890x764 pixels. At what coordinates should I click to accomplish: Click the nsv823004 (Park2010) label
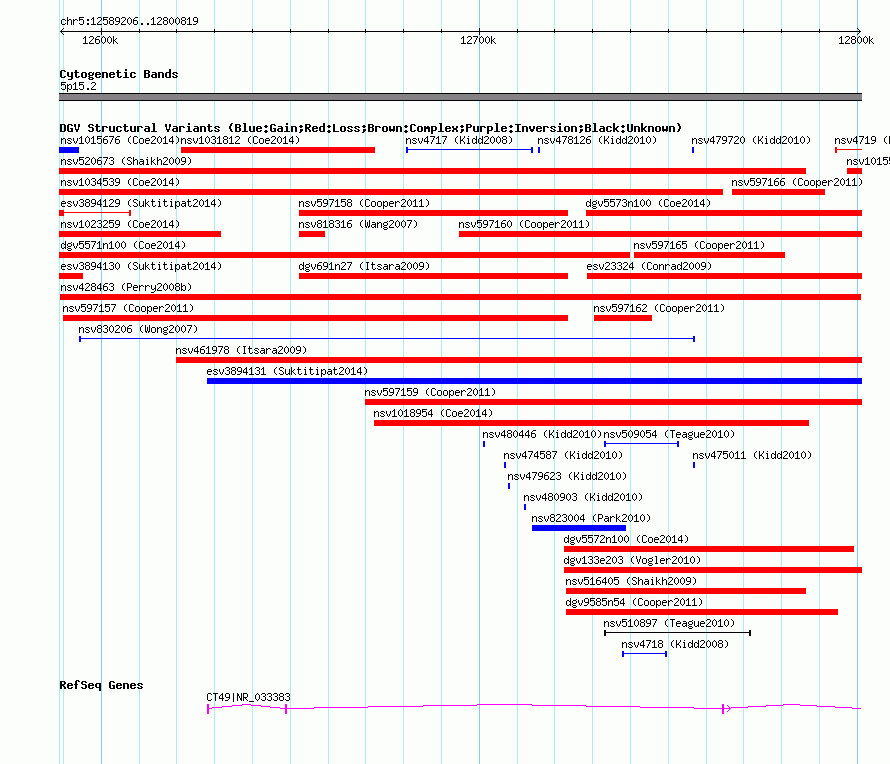point(591,518)
